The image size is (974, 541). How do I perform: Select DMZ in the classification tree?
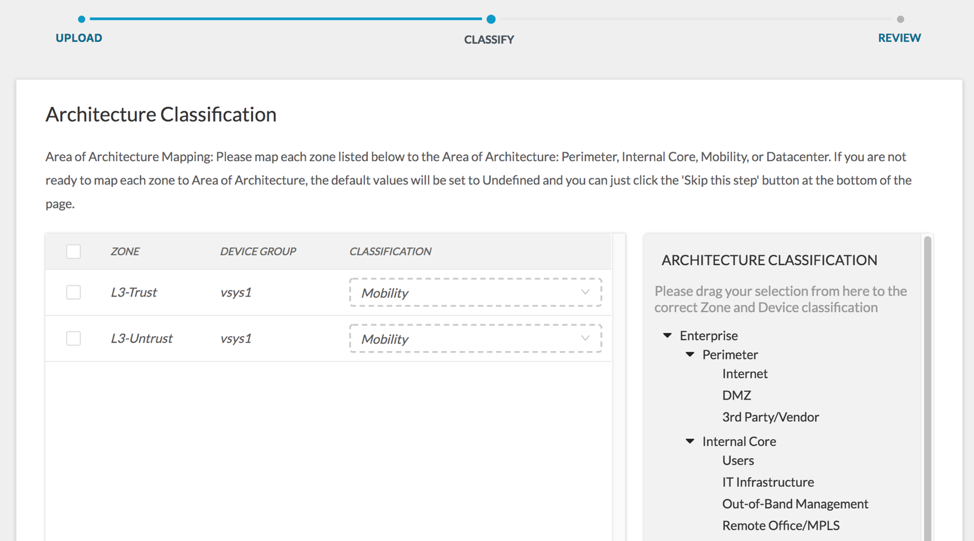(736, 396)
